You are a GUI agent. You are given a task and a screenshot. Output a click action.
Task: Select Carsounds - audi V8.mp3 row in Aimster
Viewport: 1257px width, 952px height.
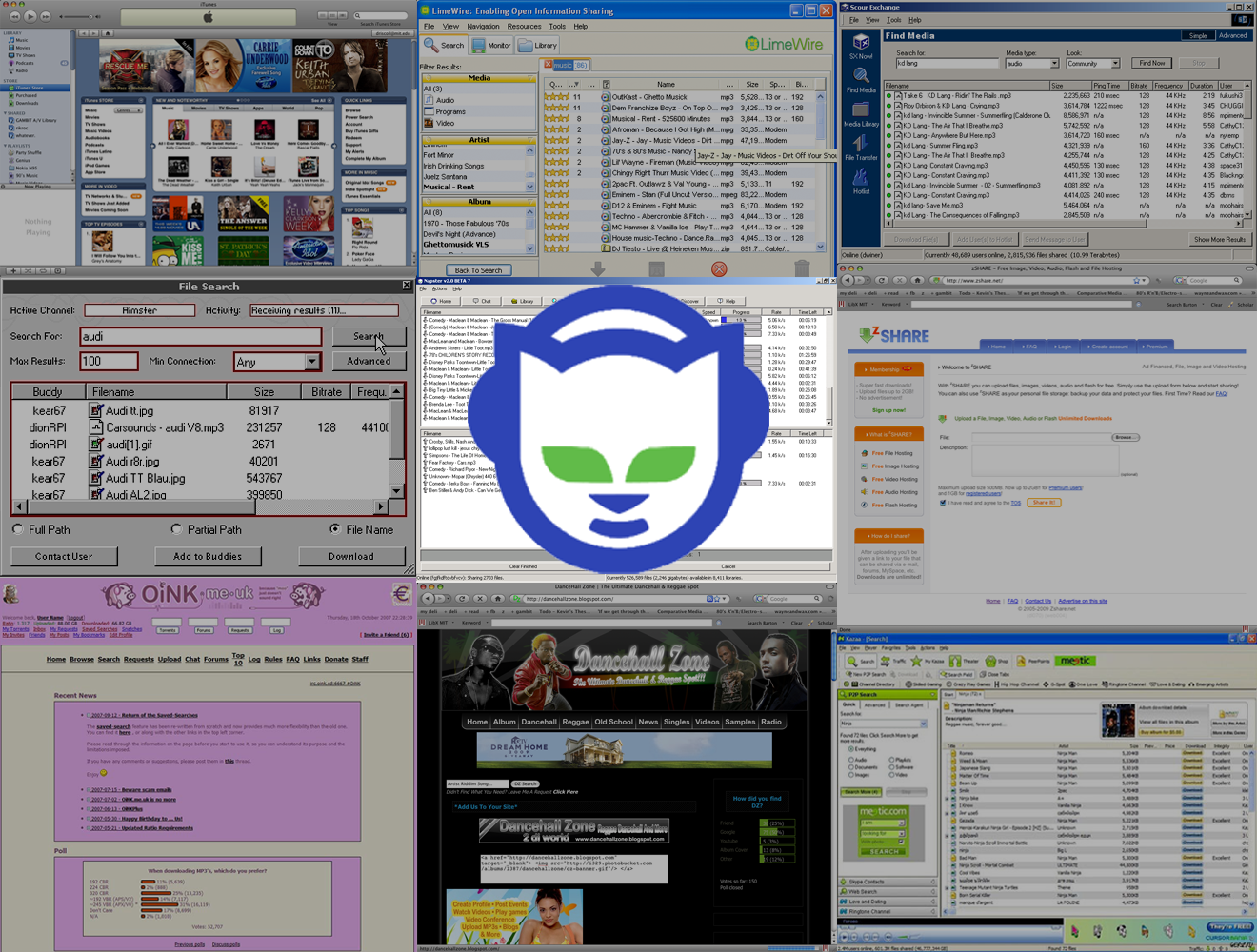pos(200,427)
